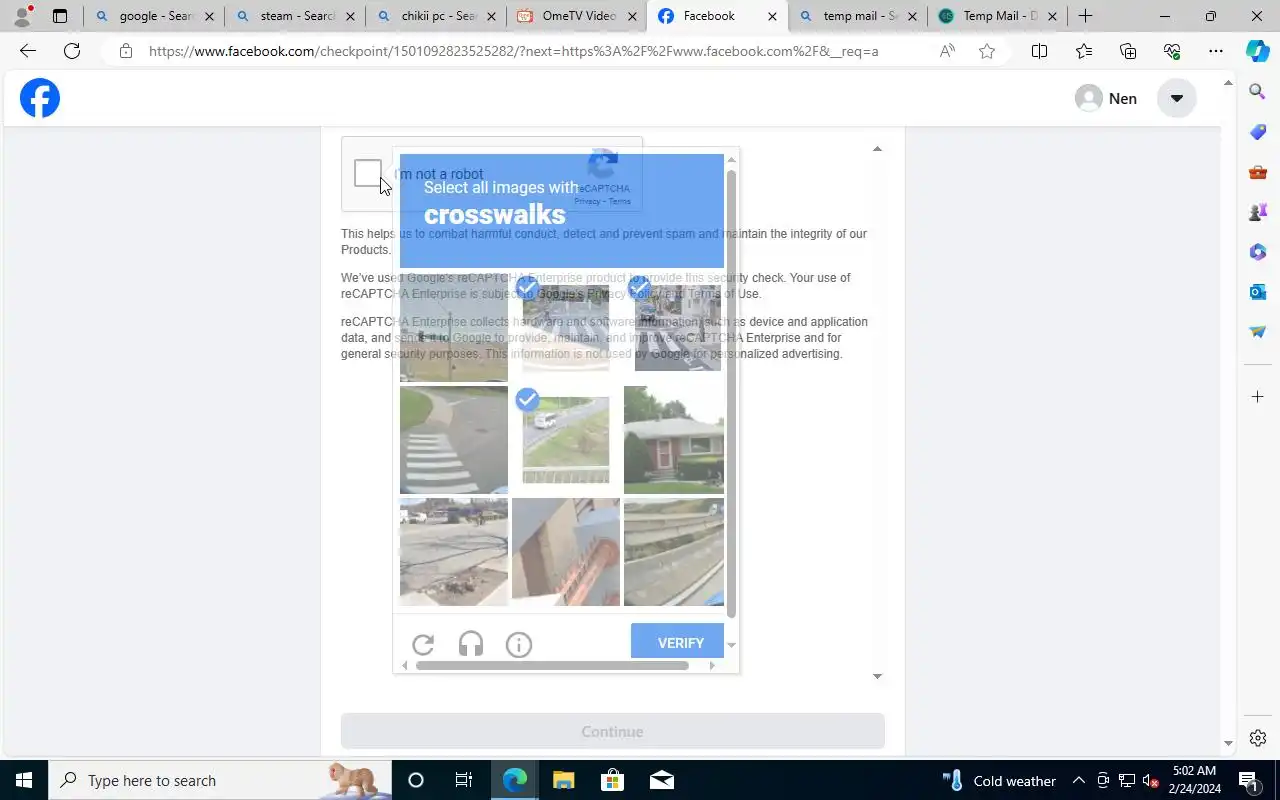Reload the captcha challenge
Image resolution: width=1280 pixels, height=800 pixels.
[423, 645]
